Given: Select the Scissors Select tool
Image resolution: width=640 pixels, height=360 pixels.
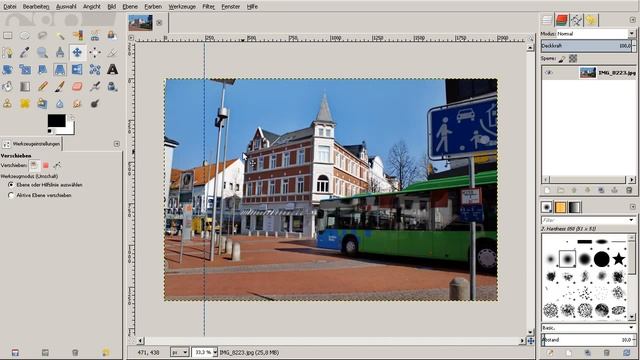Looking at the screenshot, I should click(95, 36).
